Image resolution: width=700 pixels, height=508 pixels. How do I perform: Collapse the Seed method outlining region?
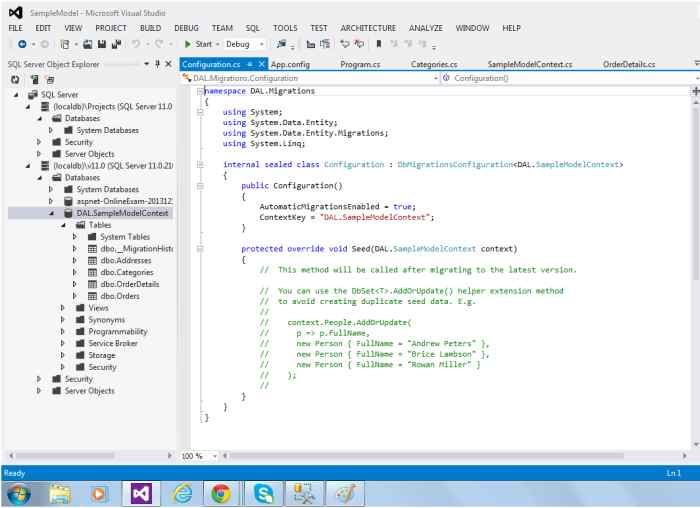coord(199,248)
